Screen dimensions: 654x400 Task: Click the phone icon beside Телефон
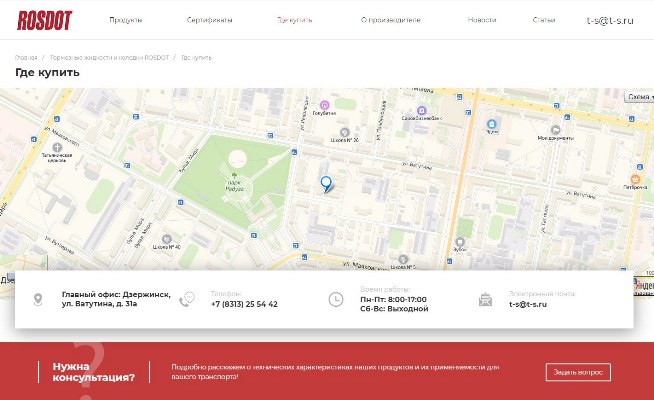(x=187, y=299)
